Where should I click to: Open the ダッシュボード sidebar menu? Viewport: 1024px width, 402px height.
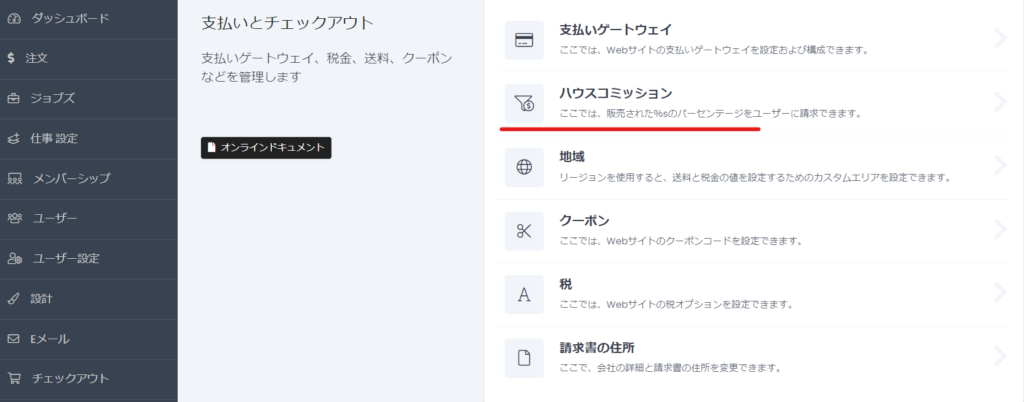[x=70, y=18]
